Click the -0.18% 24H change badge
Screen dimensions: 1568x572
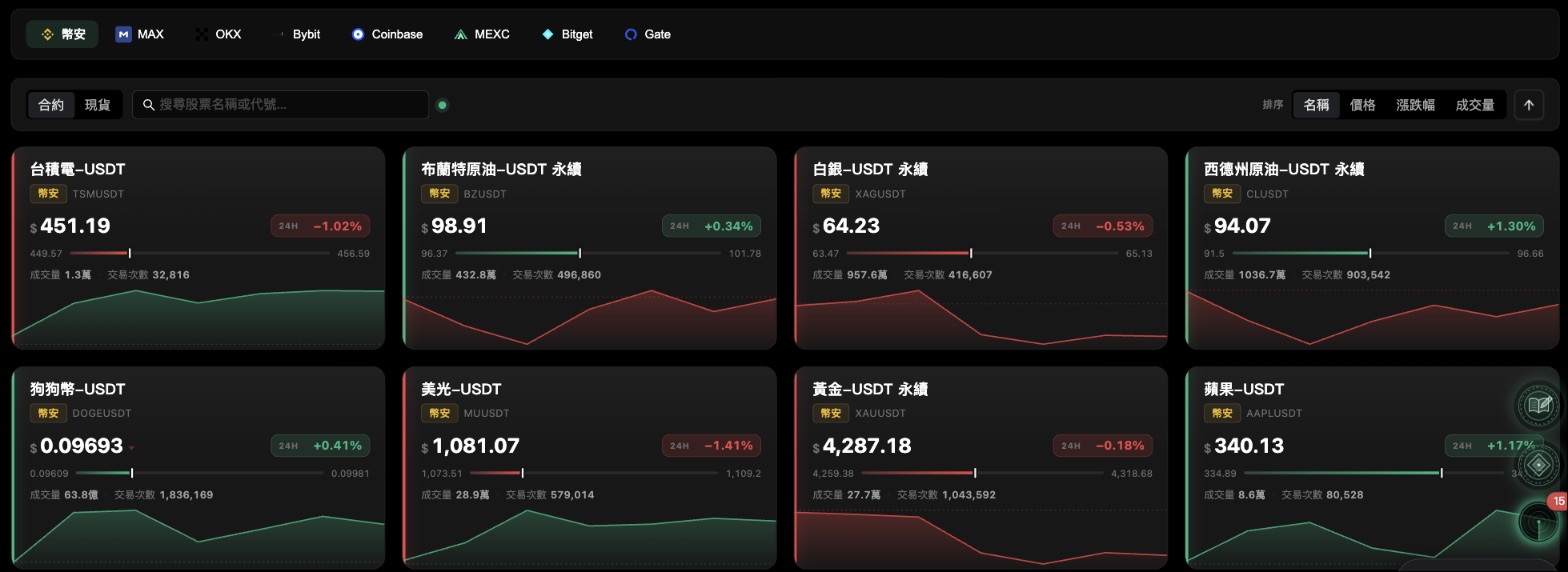pyautogui.click(x=1102, y=446)
